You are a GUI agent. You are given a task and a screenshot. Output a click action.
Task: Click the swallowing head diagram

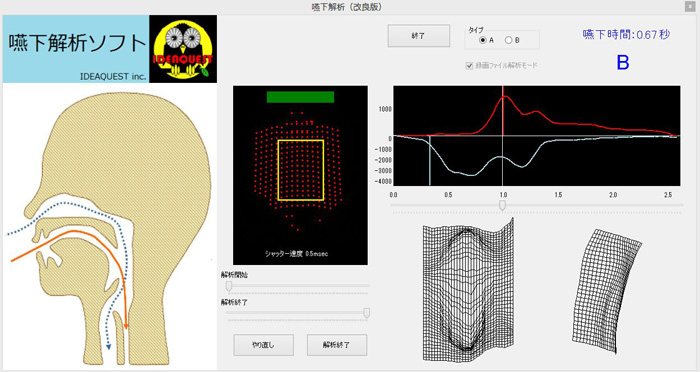click(110, 227)
